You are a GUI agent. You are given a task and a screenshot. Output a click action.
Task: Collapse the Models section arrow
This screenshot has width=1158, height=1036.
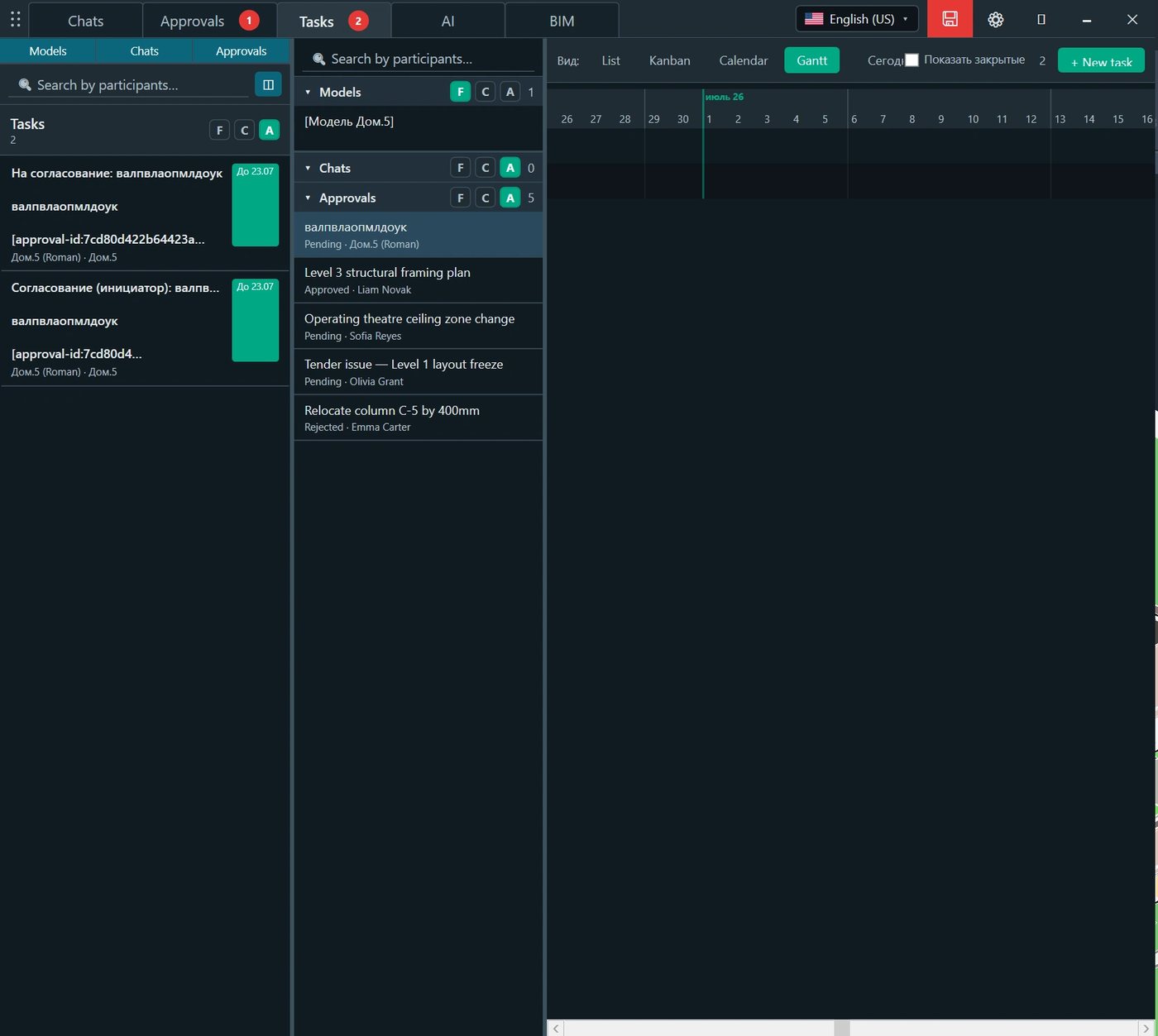tap(308, 92)
